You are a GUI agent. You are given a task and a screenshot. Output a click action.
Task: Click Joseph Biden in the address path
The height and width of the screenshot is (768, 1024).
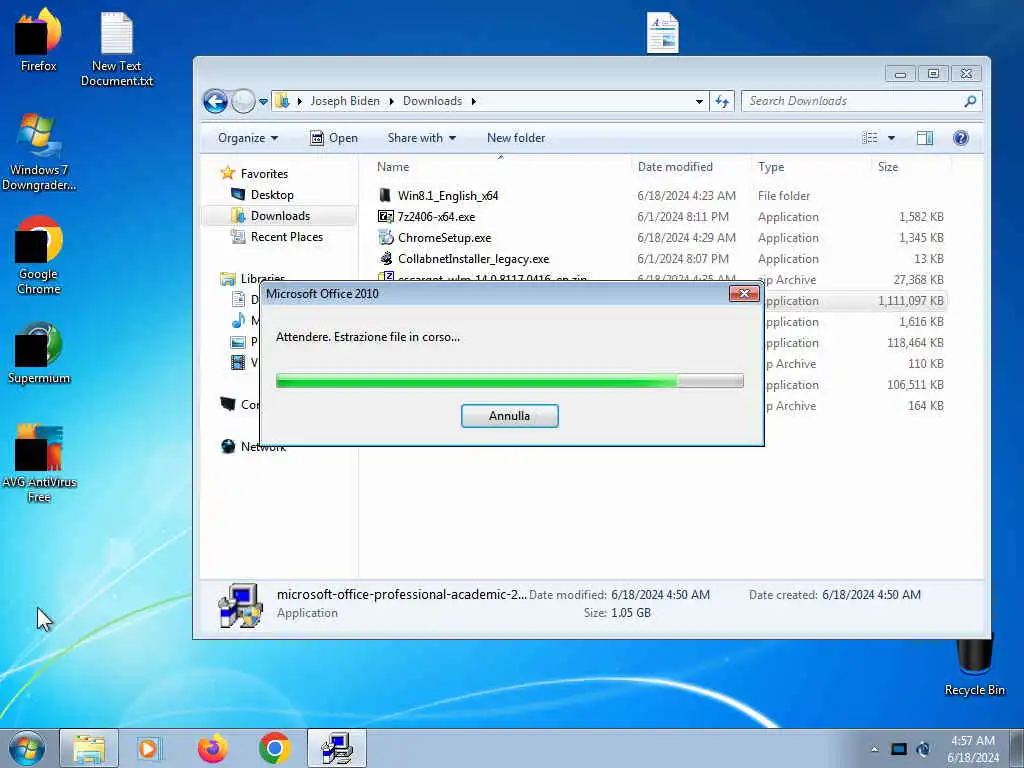(x=345, y=101)
